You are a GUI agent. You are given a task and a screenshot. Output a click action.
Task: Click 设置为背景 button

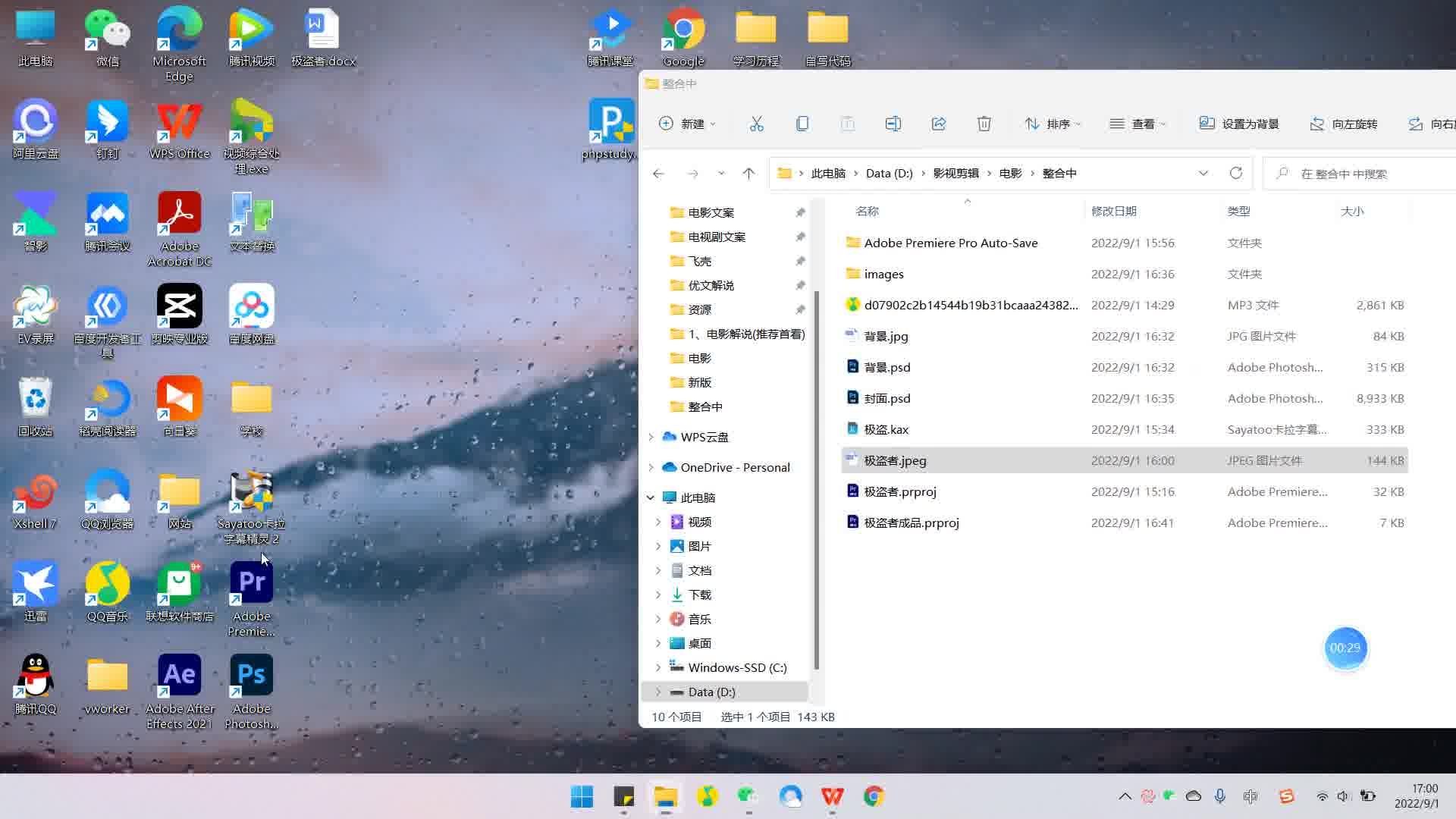1239,124
